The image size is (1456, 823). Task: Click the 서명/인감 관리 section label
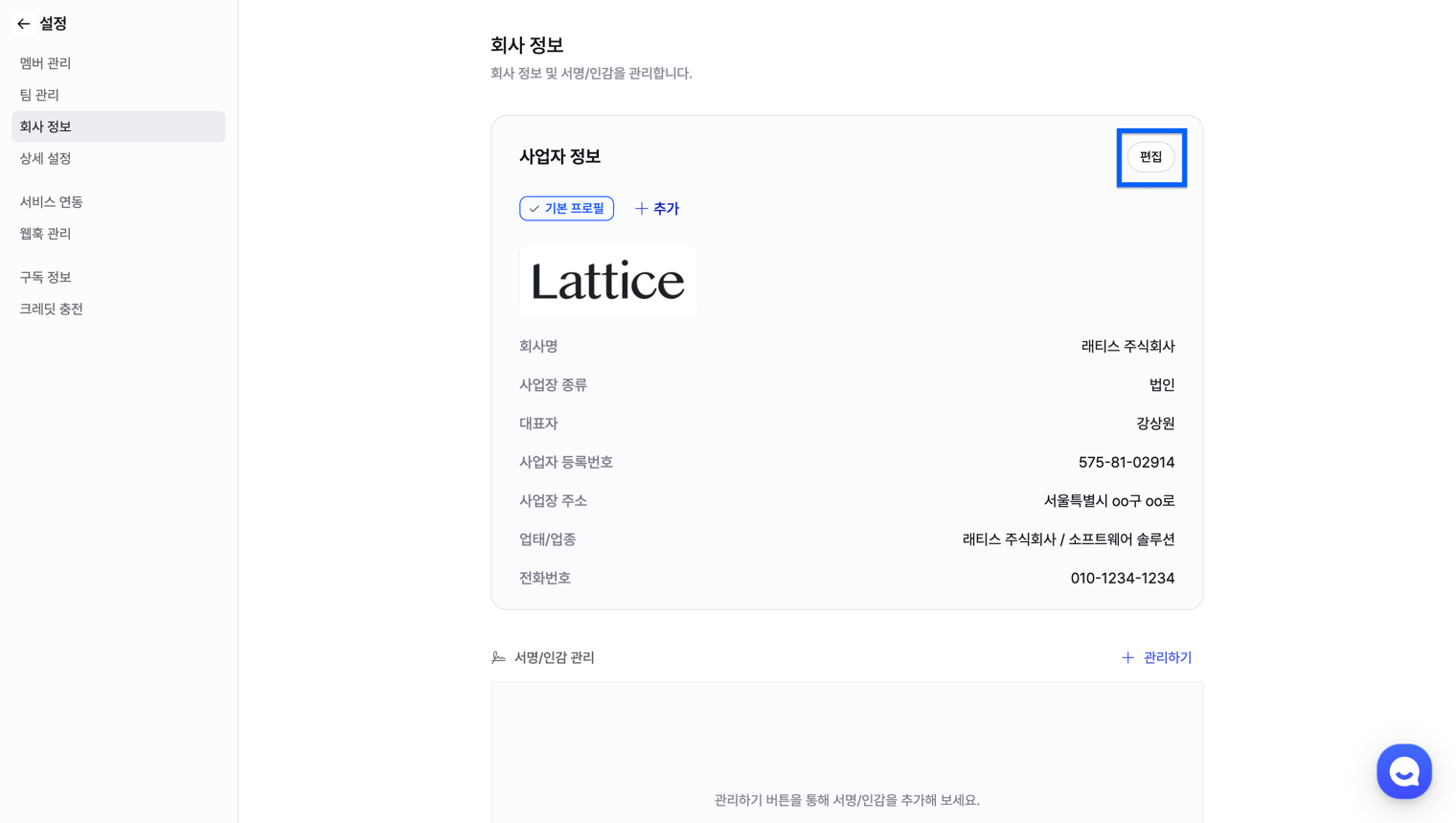click(554, 657)
